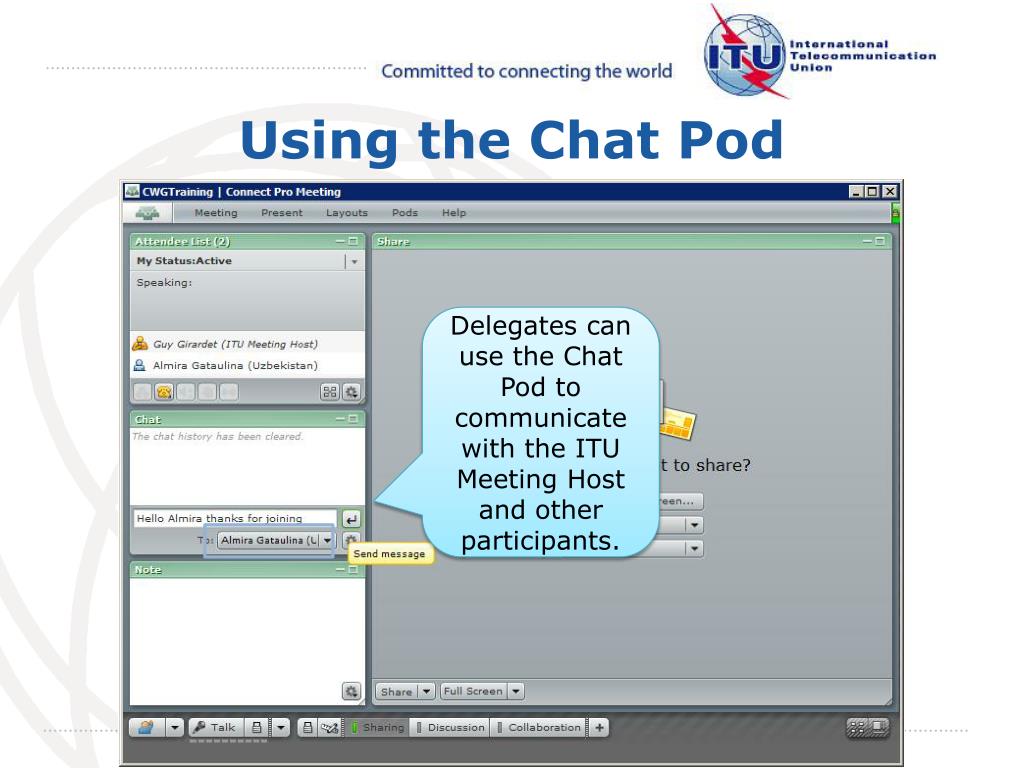
Task: Click the handshake connection icon
Action: point(329,727)
